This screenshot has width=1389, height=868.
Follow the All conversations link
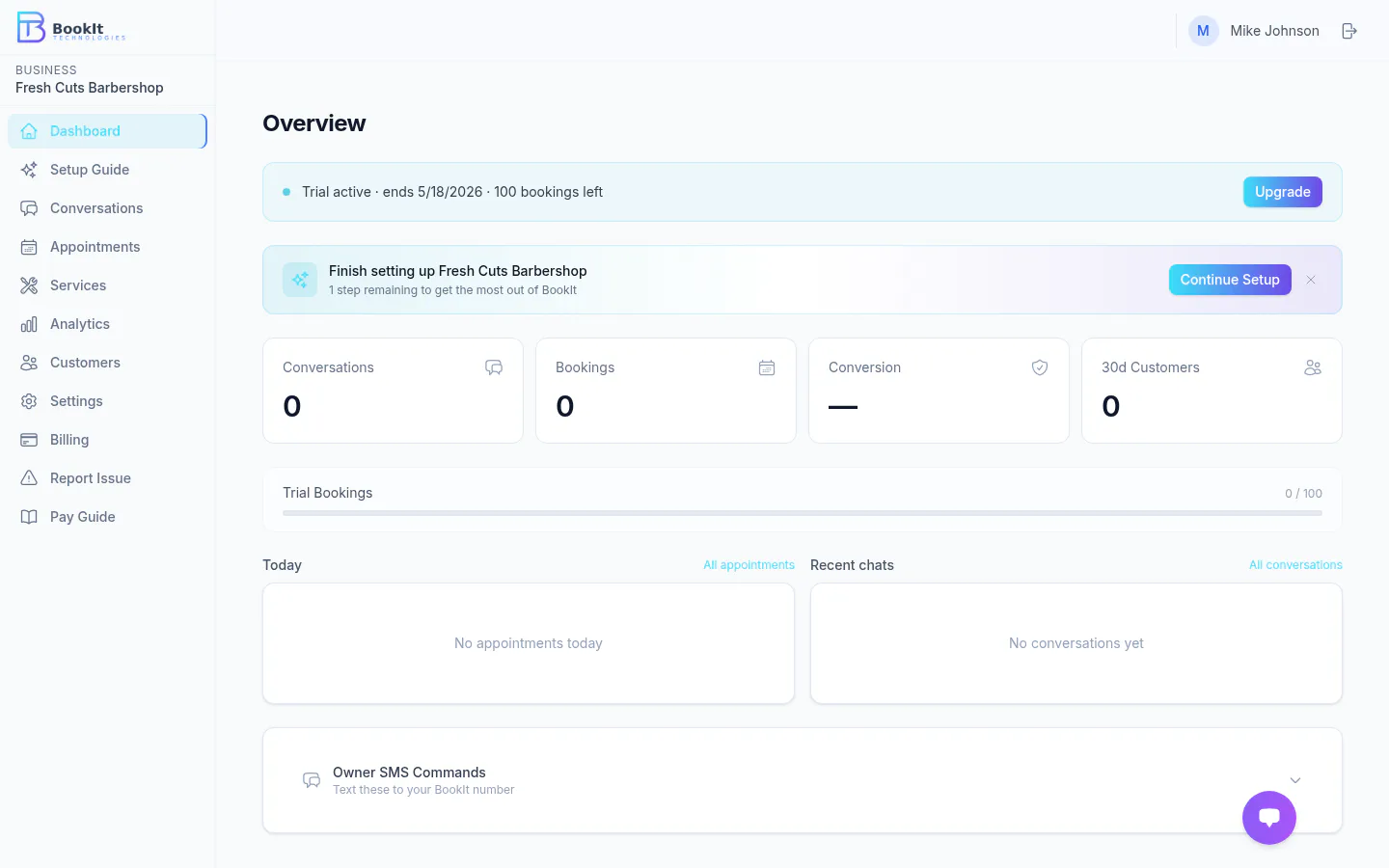pos(1295,565)
